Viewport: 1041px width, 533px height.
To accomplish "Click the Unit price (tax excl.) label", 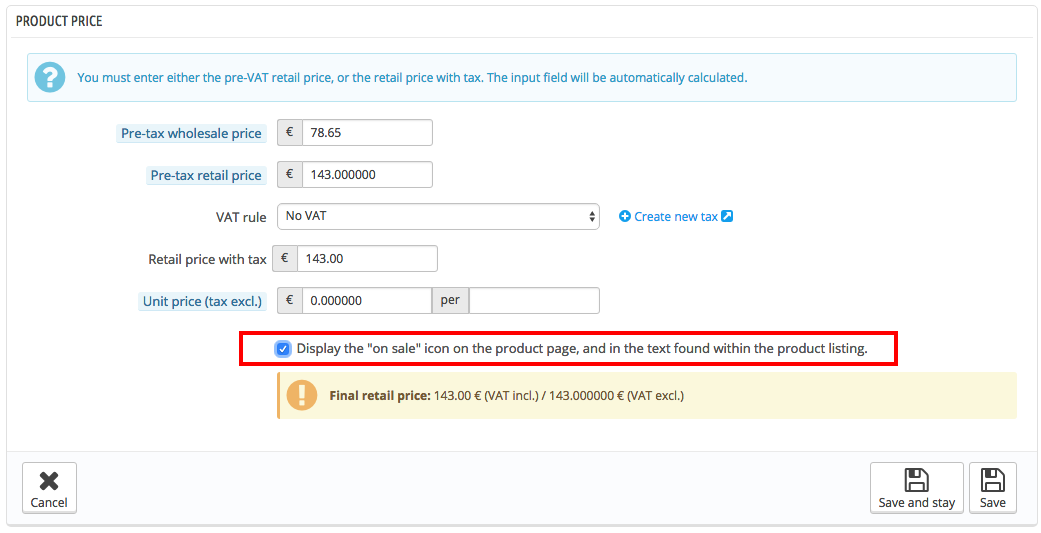I will tap(202, 301).
